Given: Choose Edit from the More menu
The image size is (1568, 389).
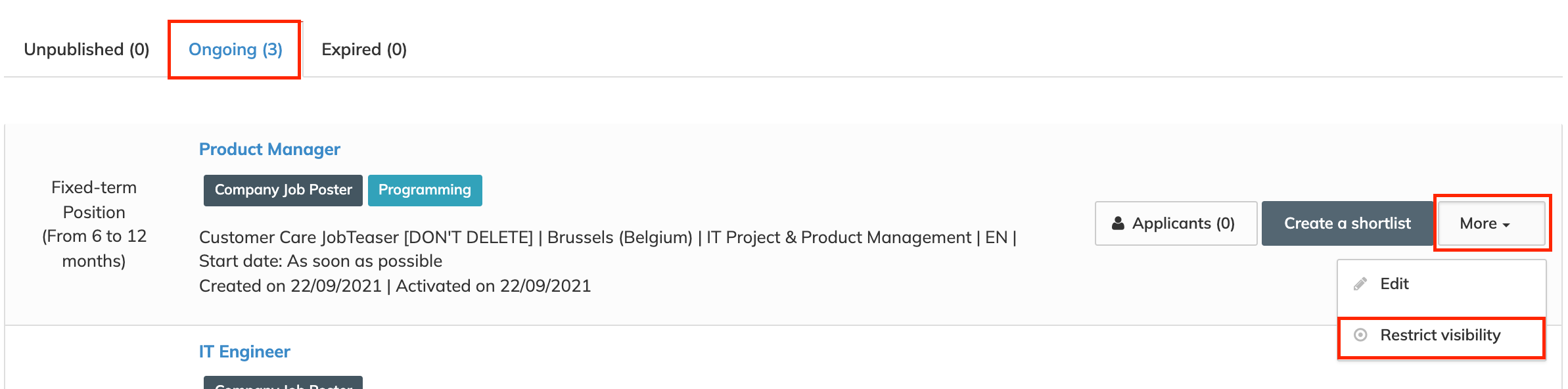Looking at the screenshot, I should tap(1394, 284).
